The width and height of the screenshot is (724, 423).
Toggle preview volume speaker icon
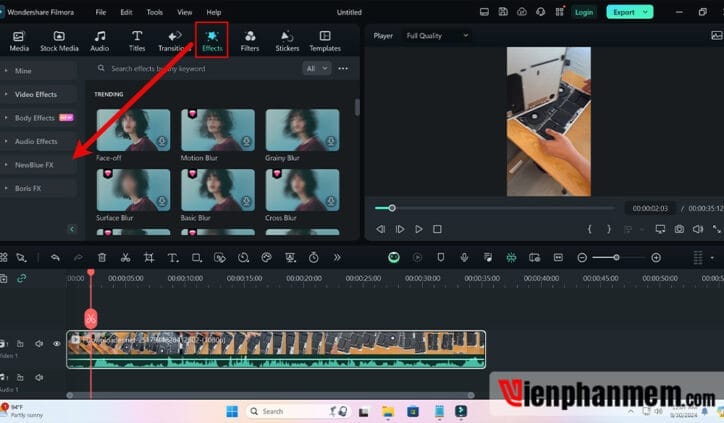698,229
